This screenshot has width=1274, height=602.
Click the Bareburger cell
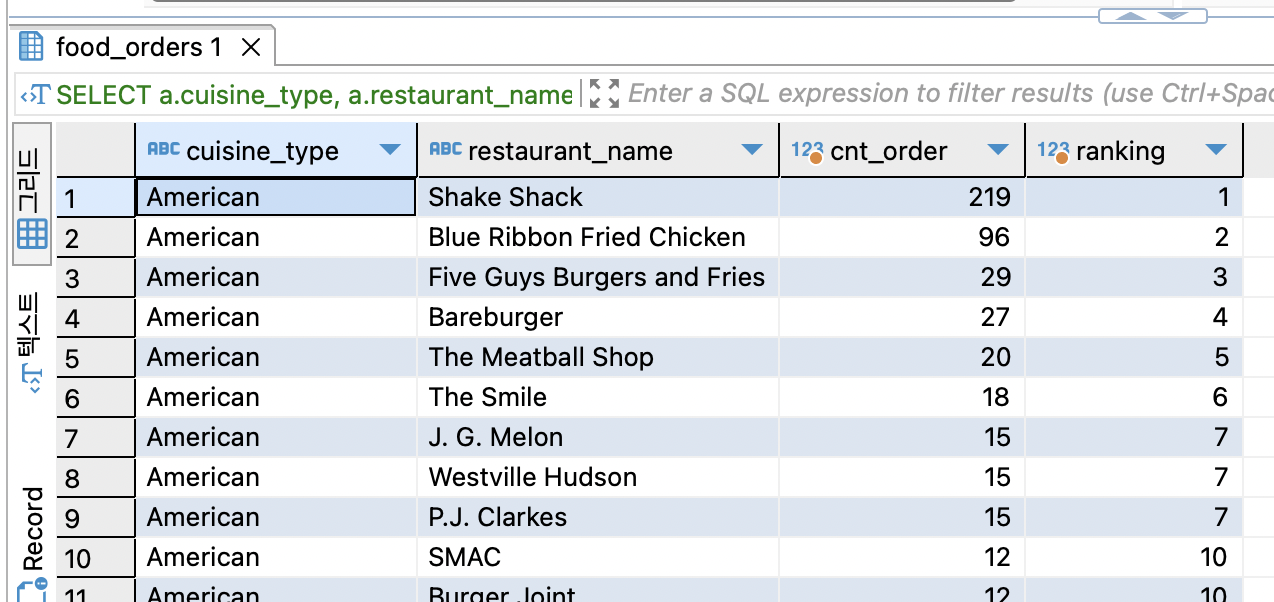tap(598, 317)
